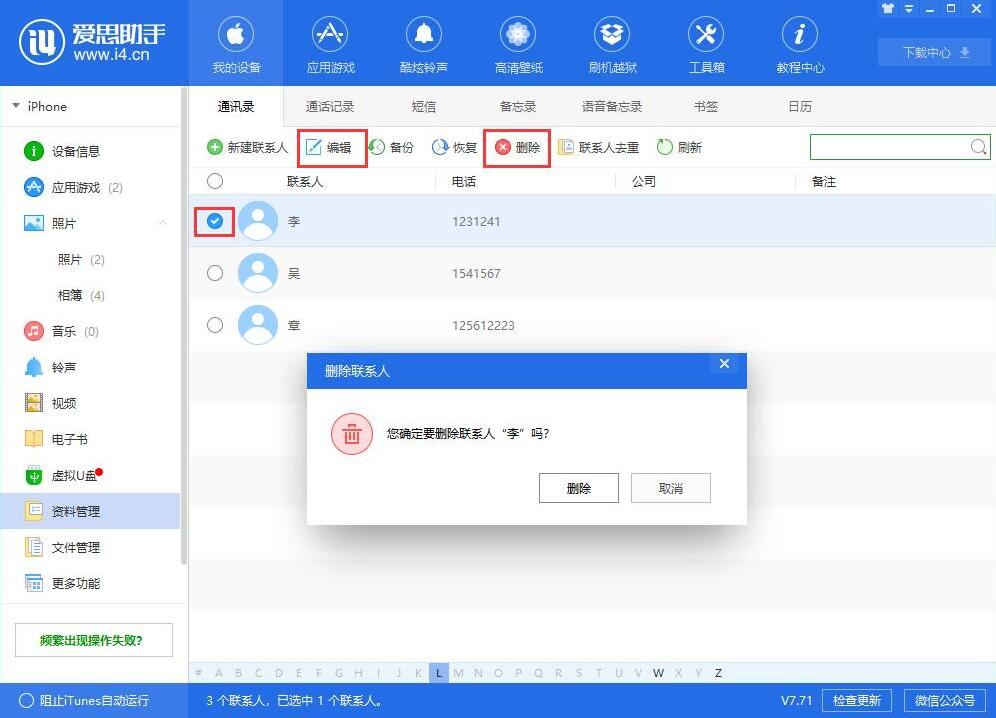Open 高清壁纸 wallpaper section

coord(518,44)
